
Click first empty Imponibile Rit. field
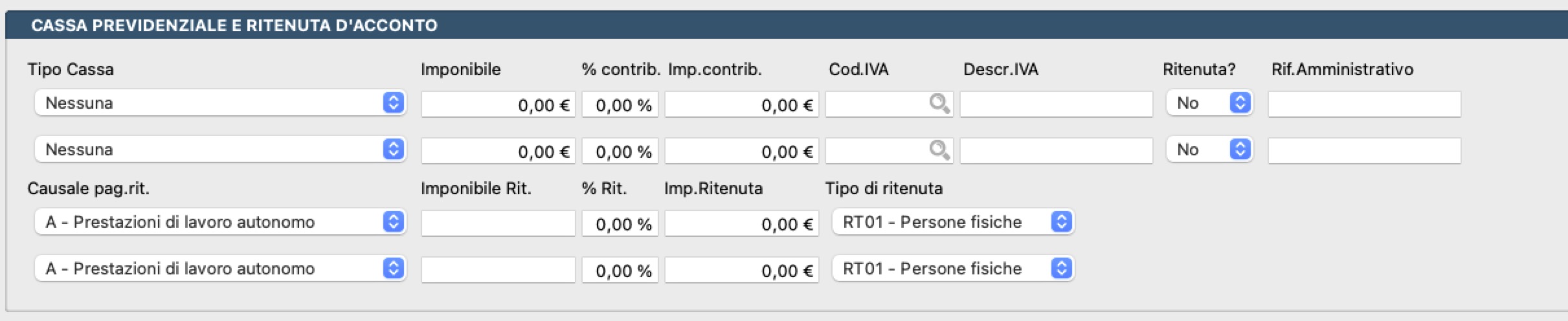pos(497,223)
